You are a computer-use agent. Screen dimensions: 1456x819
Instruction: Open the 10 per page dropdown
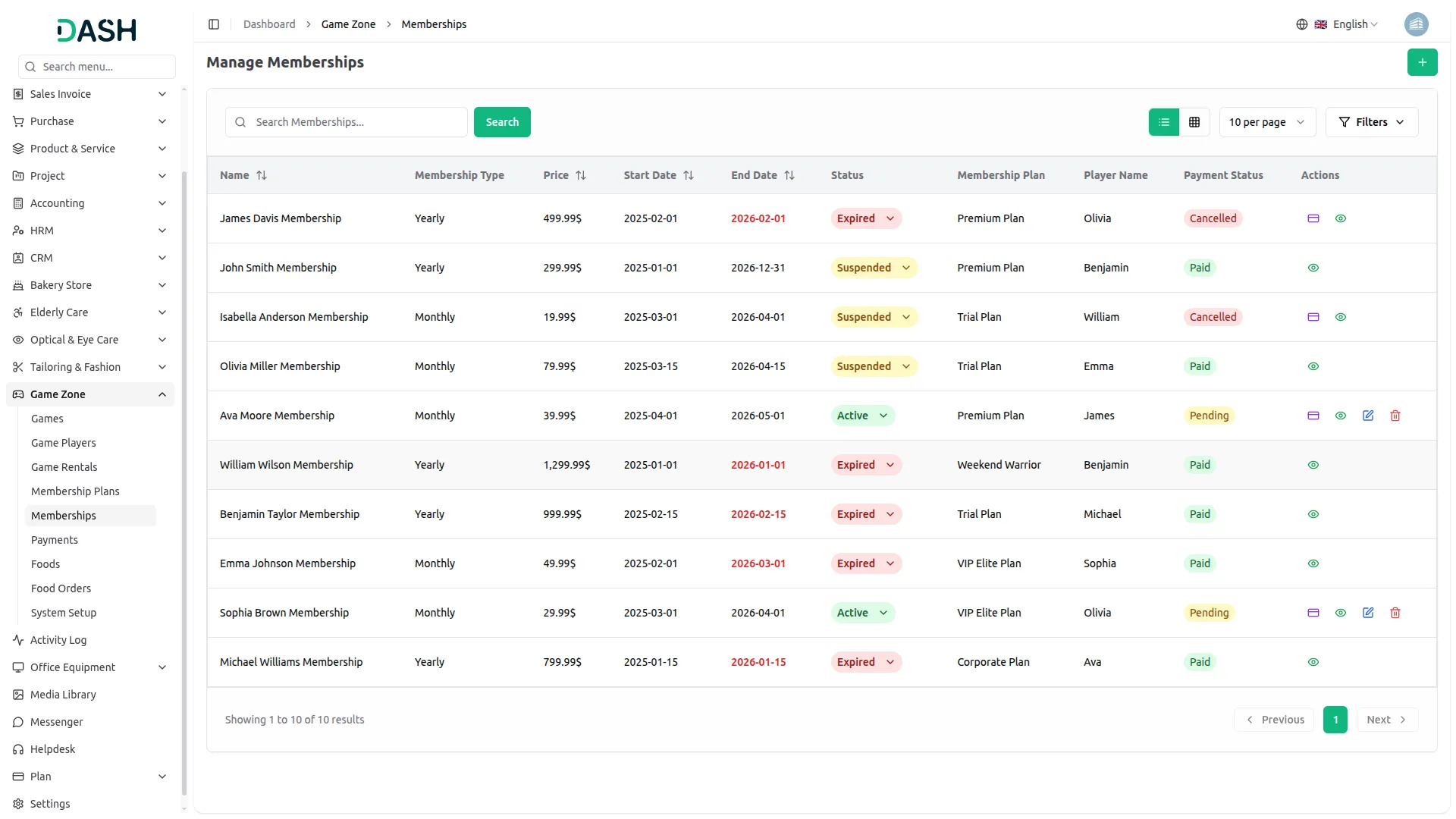(1266, 122)
